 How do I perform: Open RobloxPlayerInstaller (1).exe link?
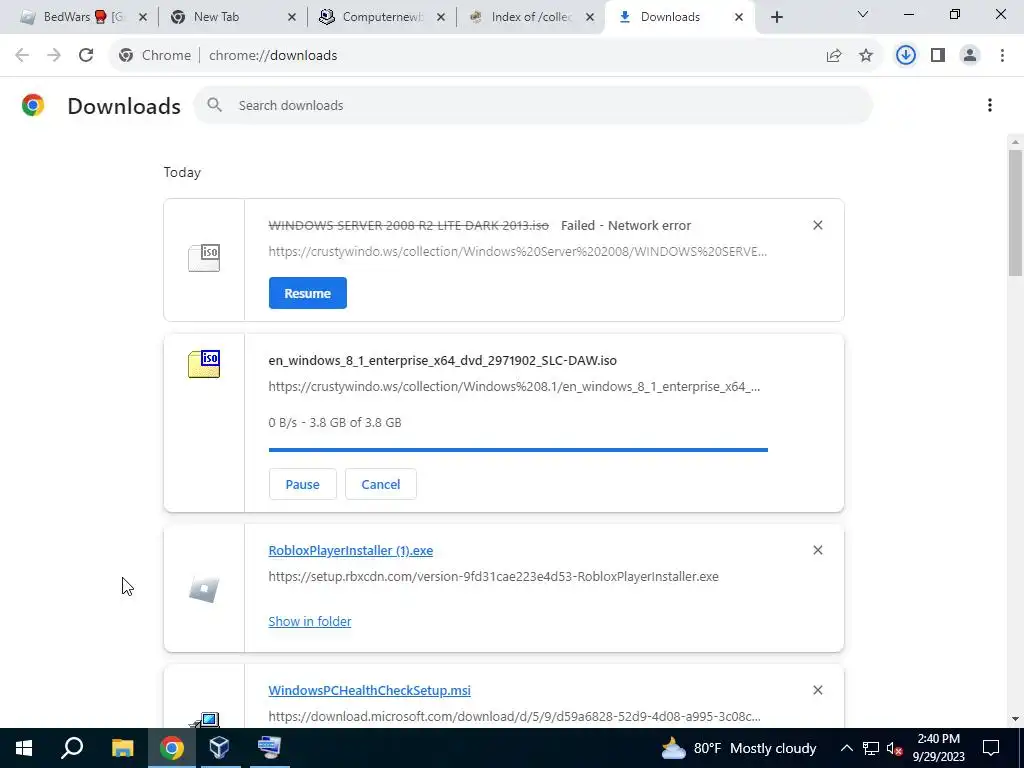point(351,551)
